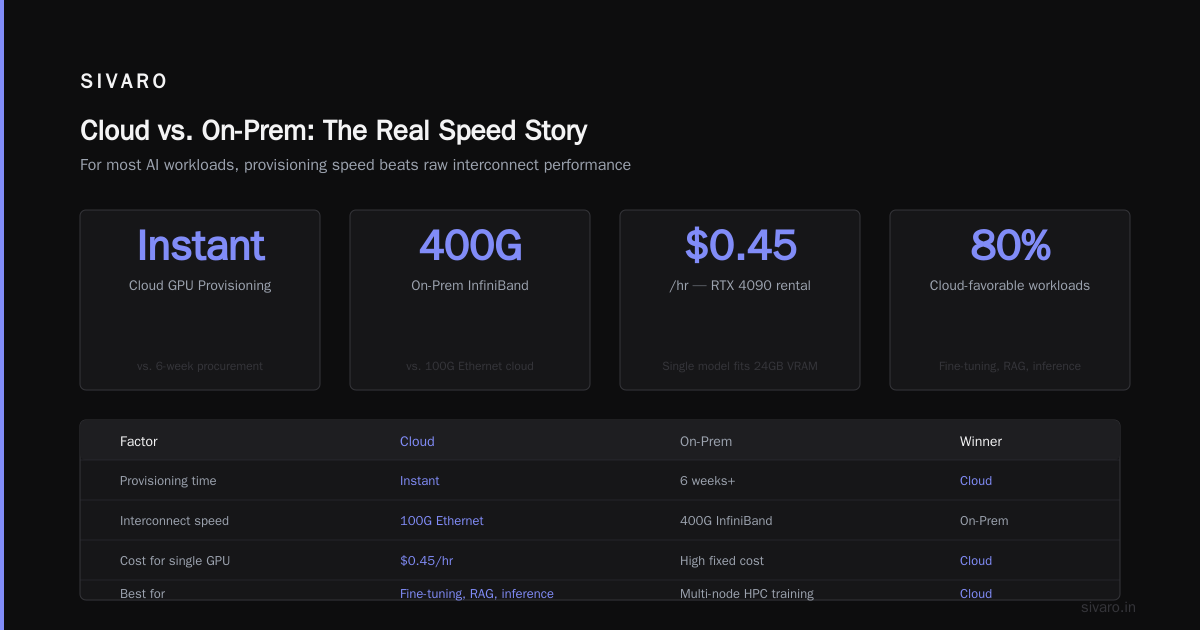
Task: Select the "Best for" row label
Action: click(143, 593)
